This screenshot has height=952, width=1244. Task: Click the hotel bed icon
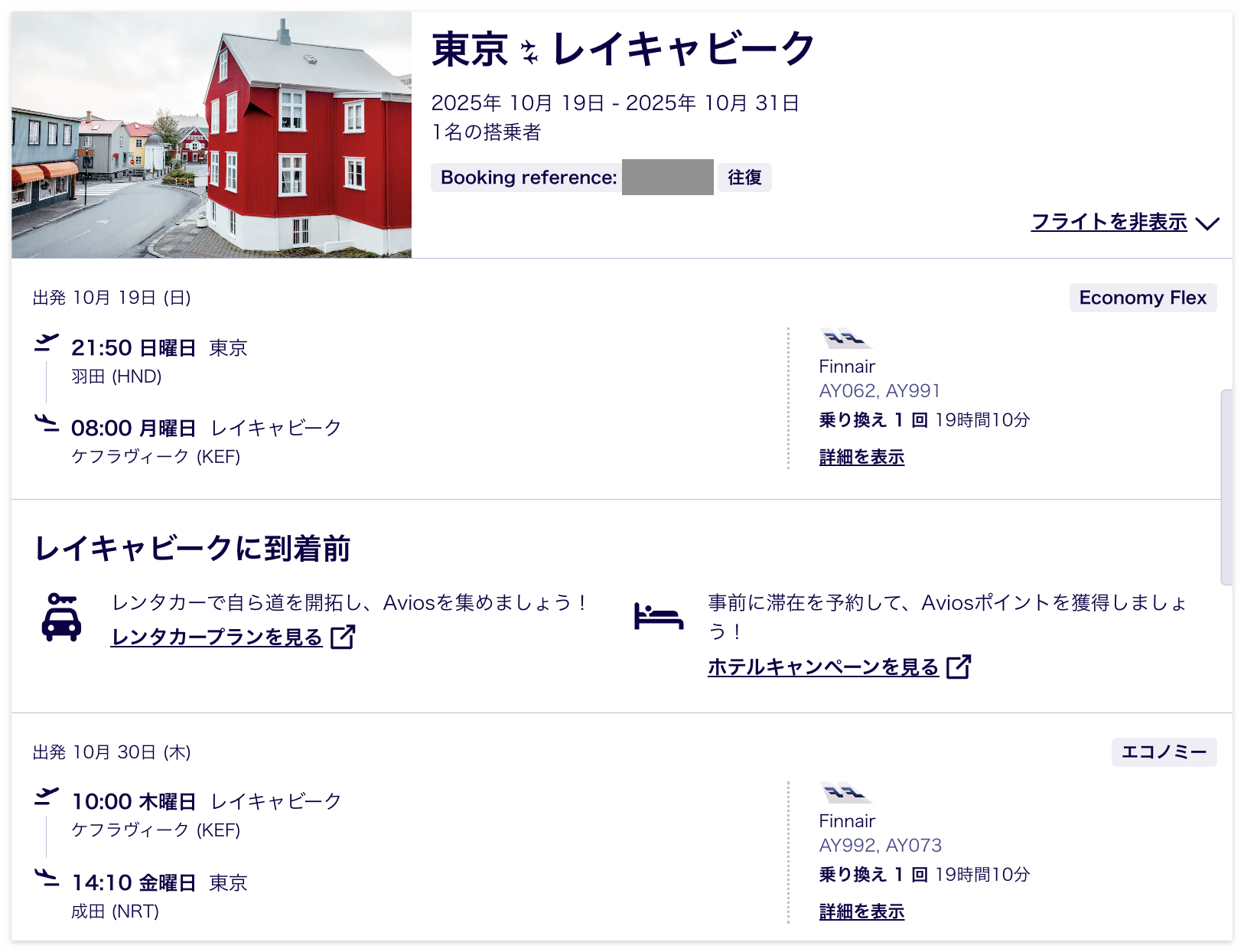coord(659,616)
